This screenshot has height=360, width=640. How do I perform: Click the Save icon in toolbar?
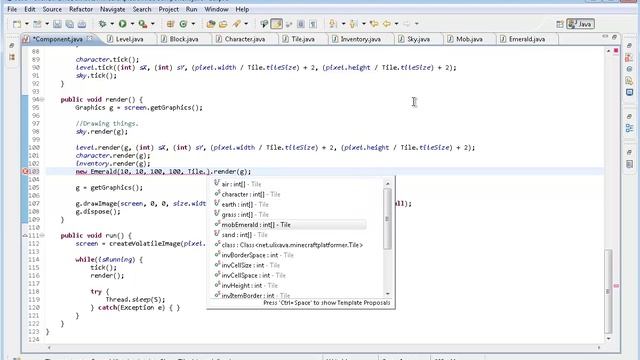click(x=57, y=24)
